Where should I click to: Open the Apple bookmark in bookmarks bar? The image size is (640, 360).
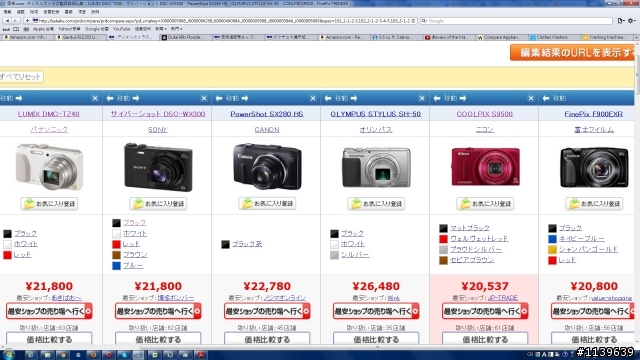pyautogui.click(x=43, y=29)
